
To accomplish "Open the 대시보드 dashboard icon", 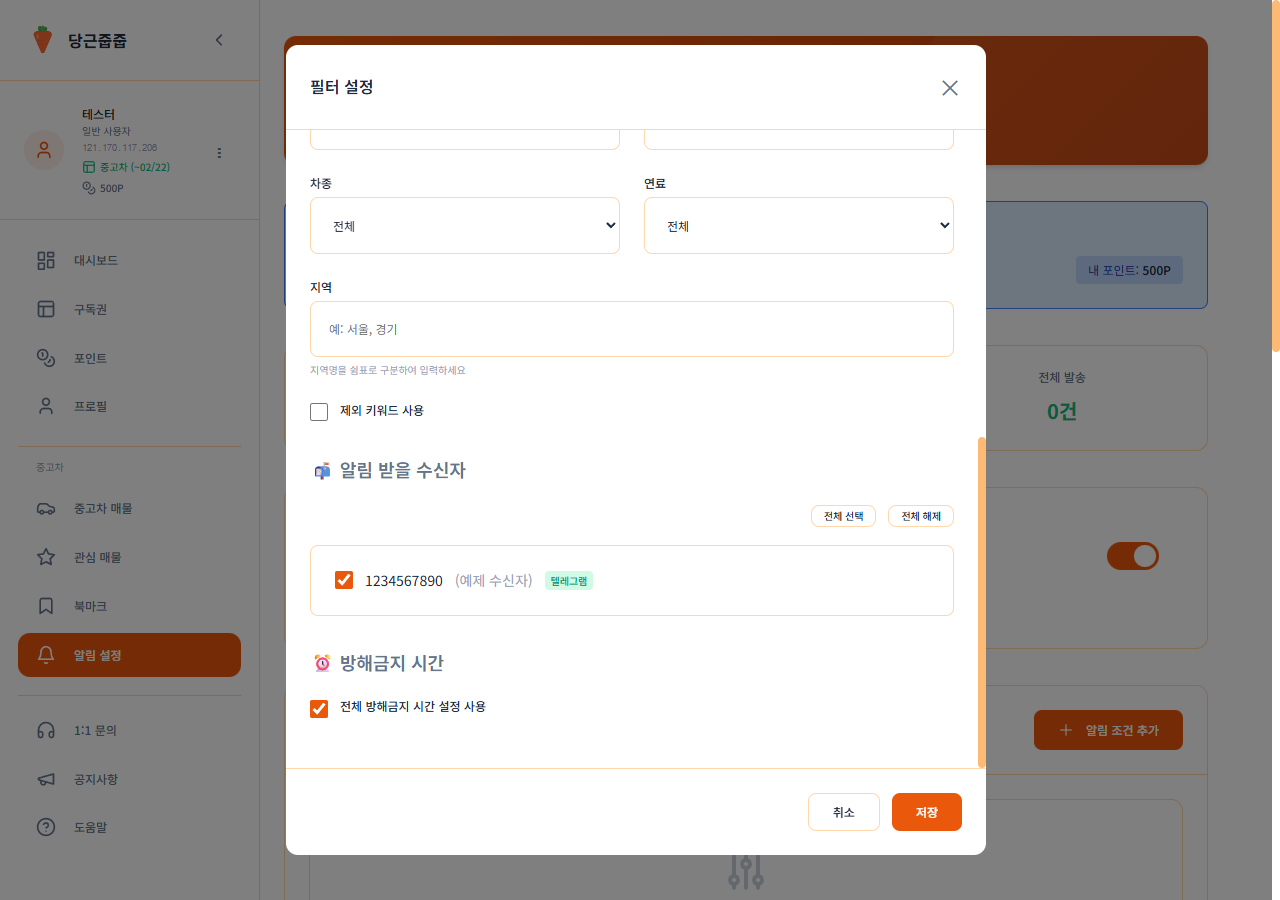I will click(45, 260).
